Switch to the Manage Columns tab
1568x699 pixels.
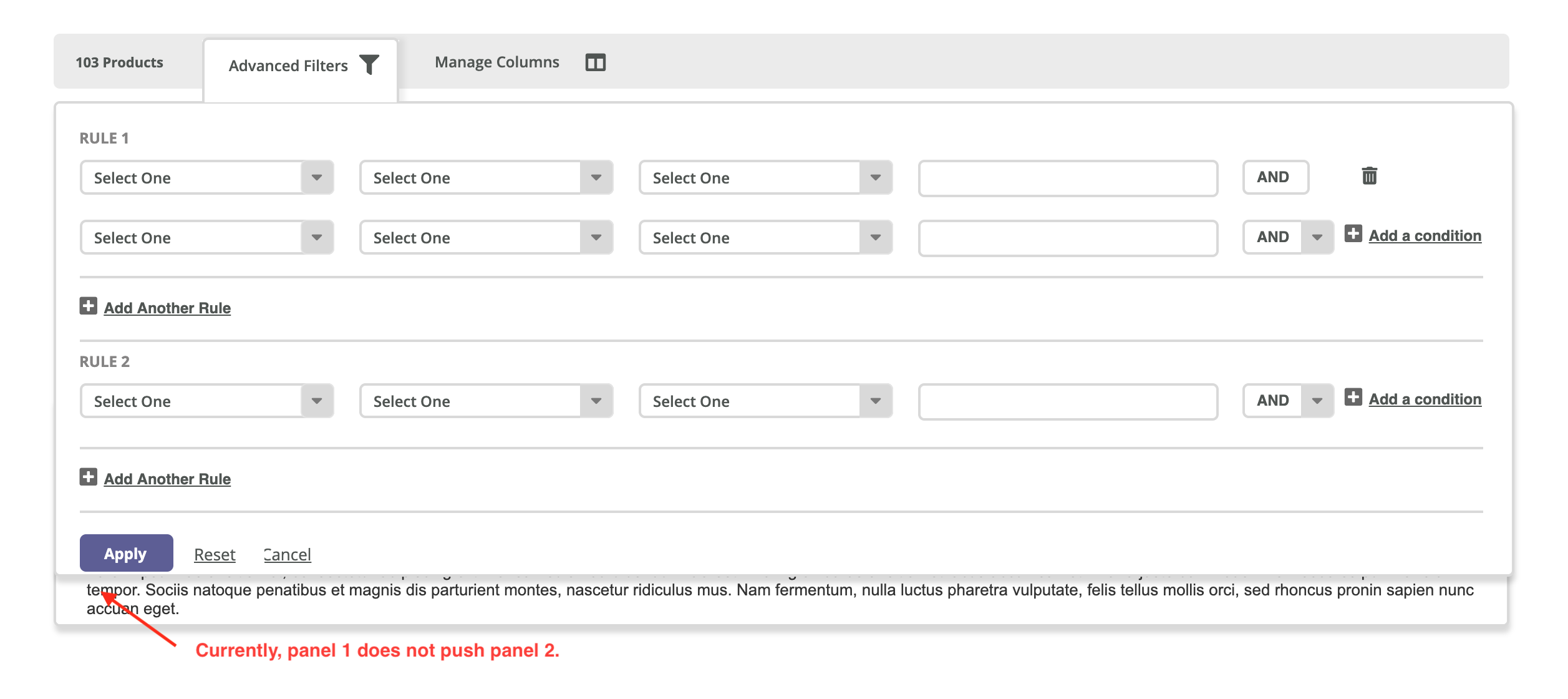tap(498, 62)
